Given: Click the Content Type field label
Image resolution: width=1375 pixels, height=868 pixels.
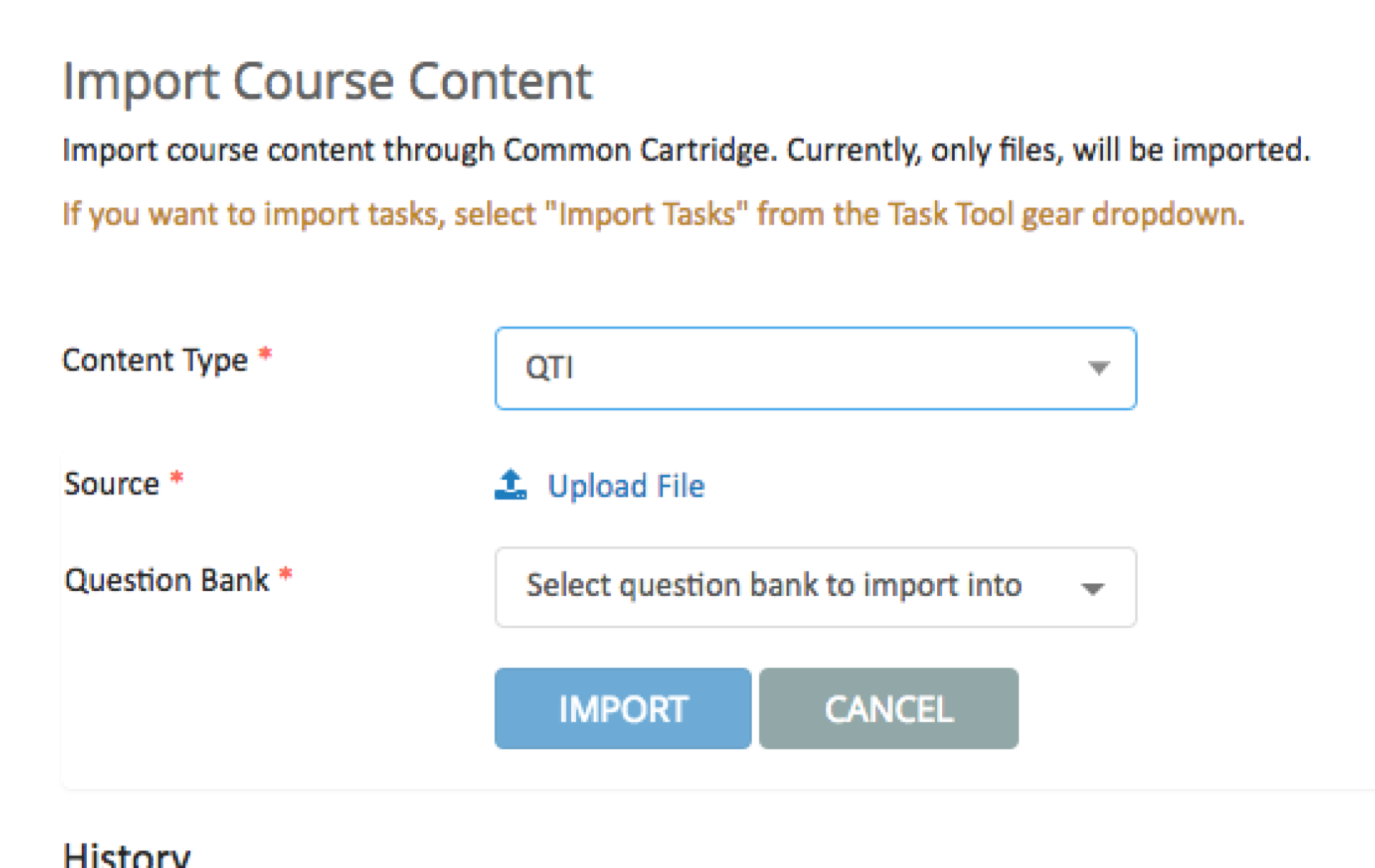Looking at the screenshot, I should (x=155, y=361).
